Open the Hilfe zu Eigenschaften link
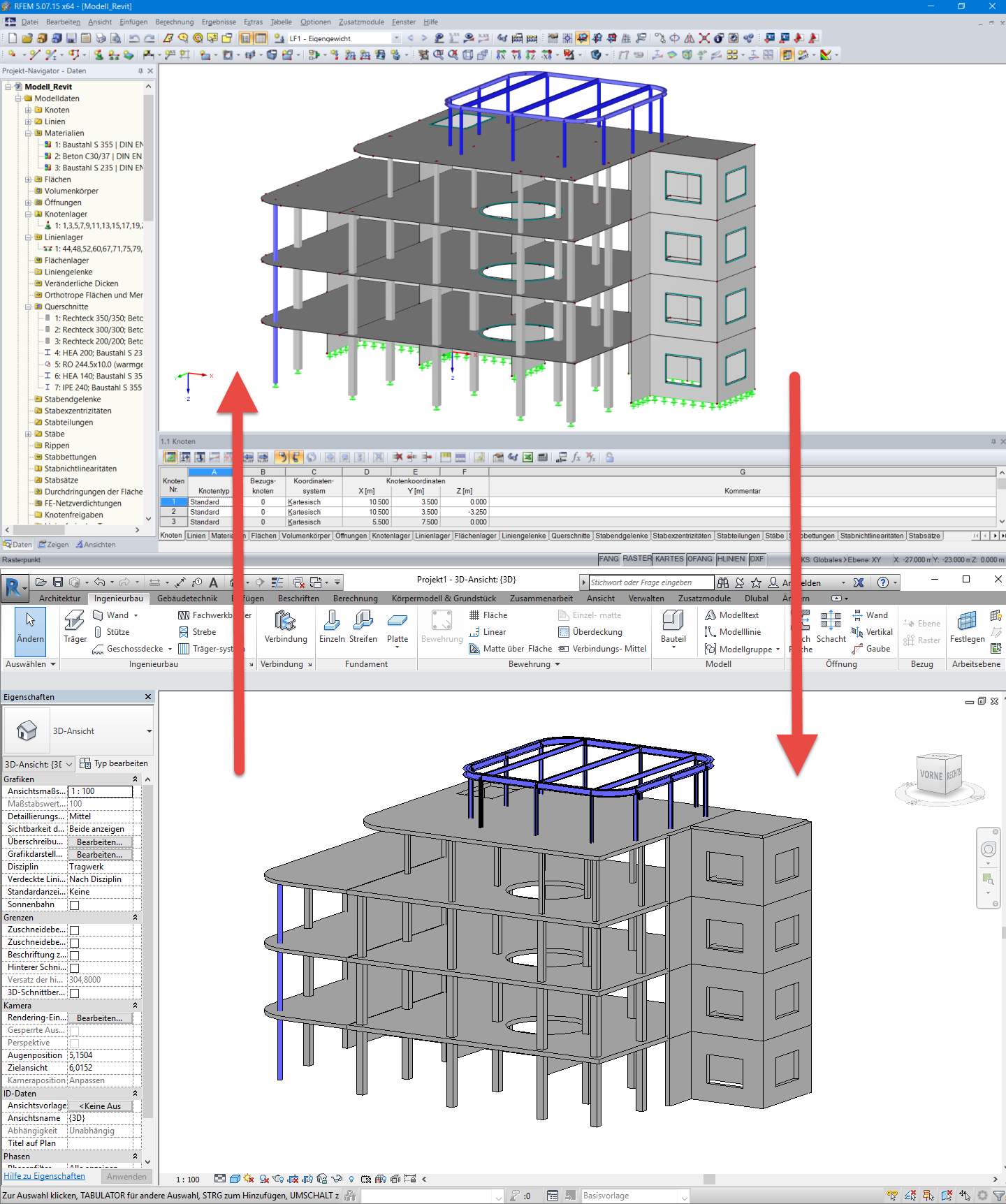Viewport: 1006px width, 1204px height. pos(44,1176)
